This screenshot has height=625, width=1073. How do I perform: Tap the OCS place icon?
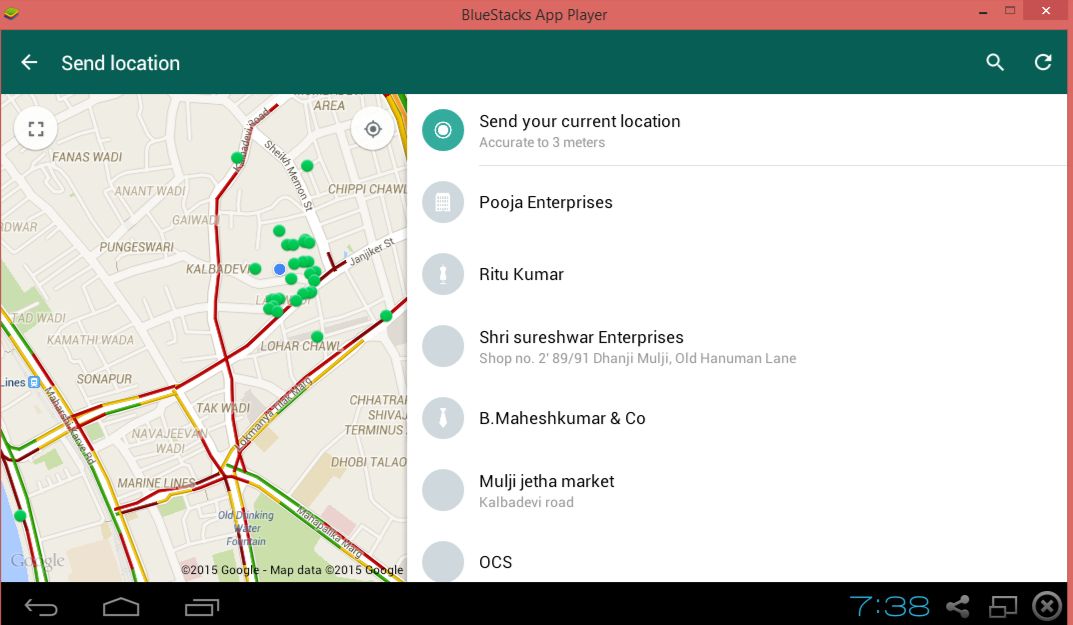[443, 562]
